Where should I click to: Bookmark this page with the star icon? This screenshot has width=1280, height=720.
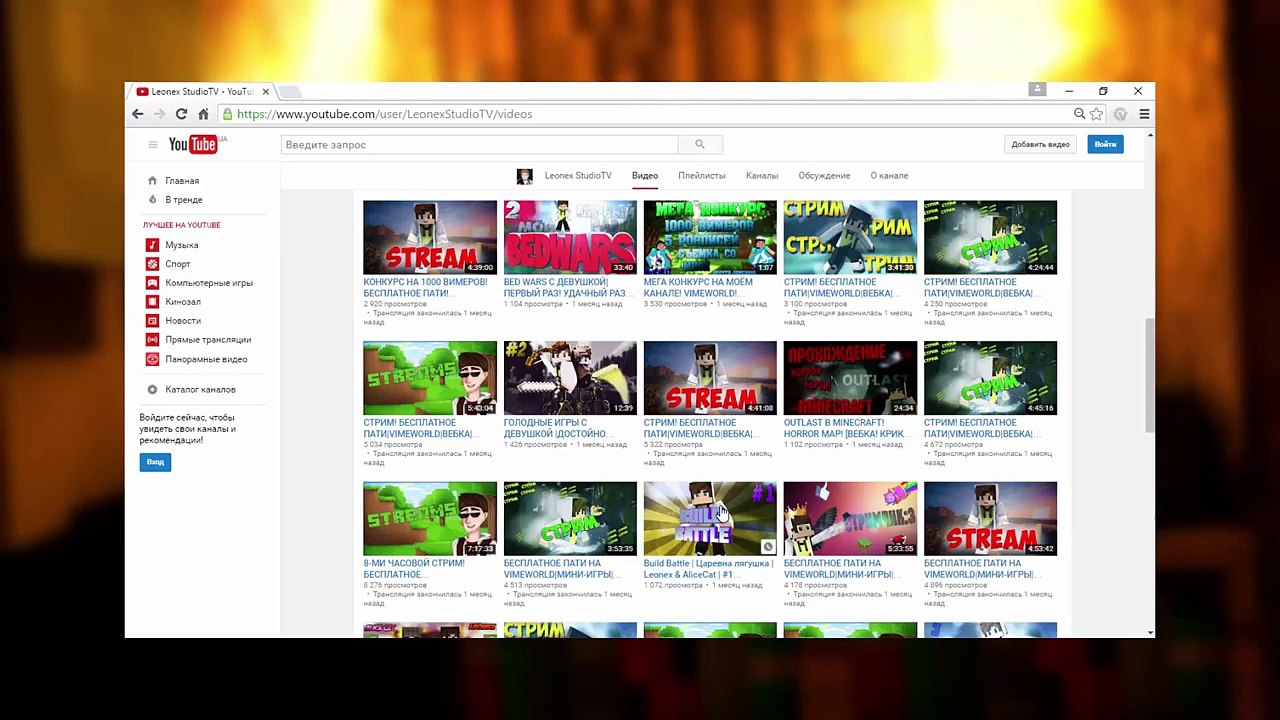click(x=1096, y=114)
